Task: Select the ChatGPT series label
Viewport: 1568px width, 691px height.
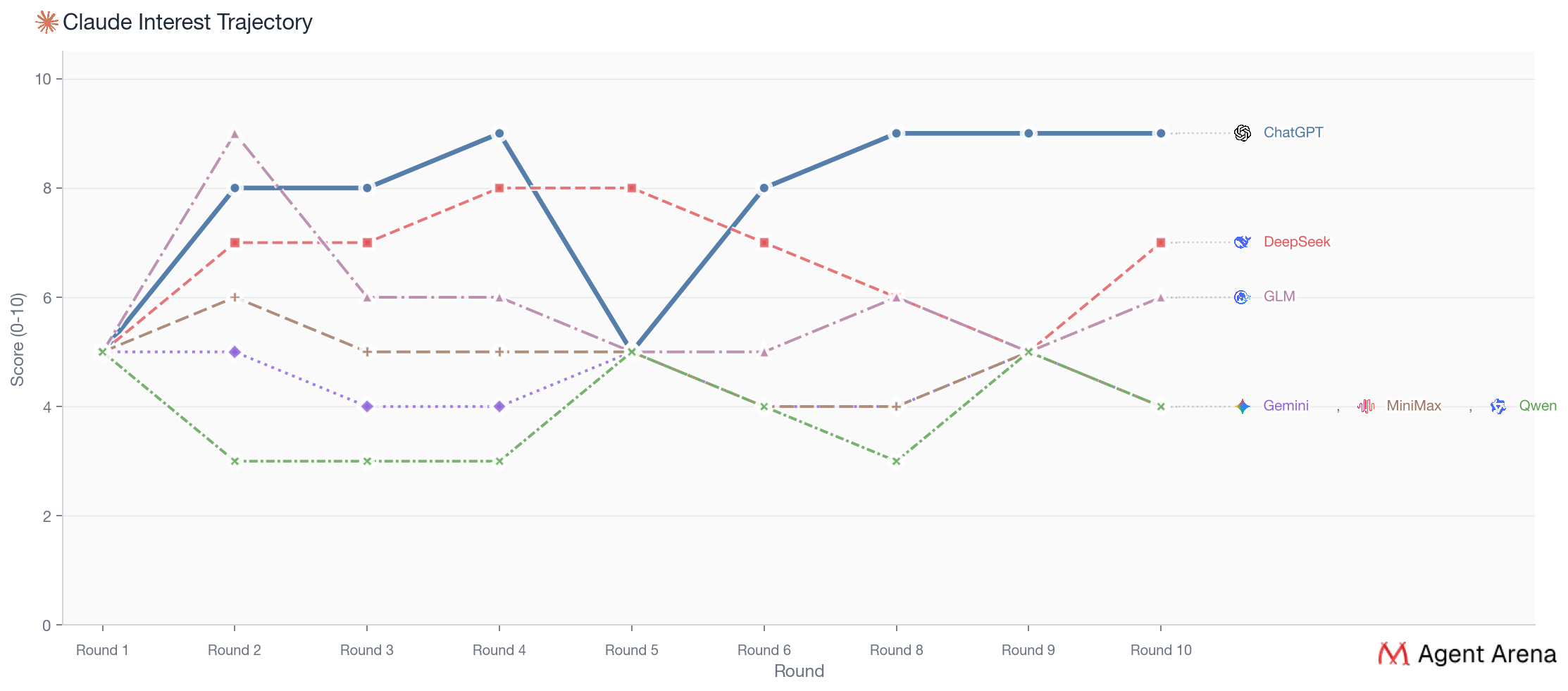Action: [1293, 132]
